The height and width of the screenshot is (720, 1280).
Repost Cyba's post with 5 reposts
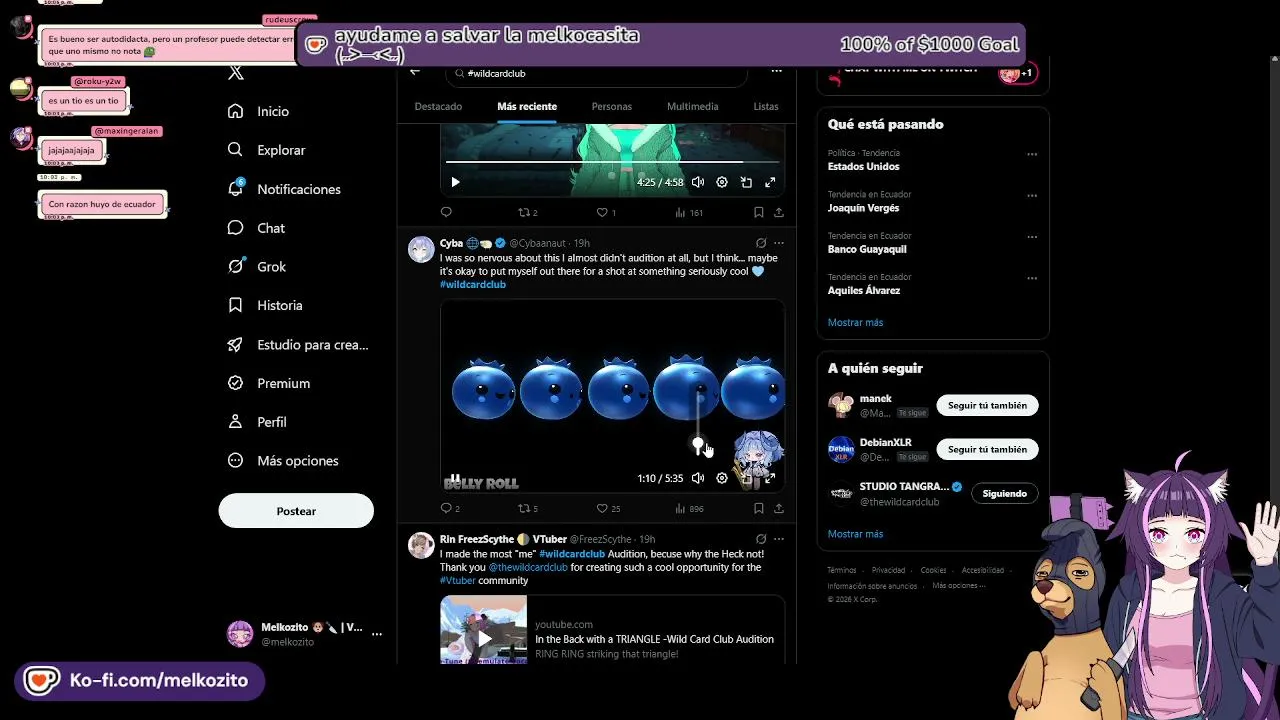click(x=527, y=508)
